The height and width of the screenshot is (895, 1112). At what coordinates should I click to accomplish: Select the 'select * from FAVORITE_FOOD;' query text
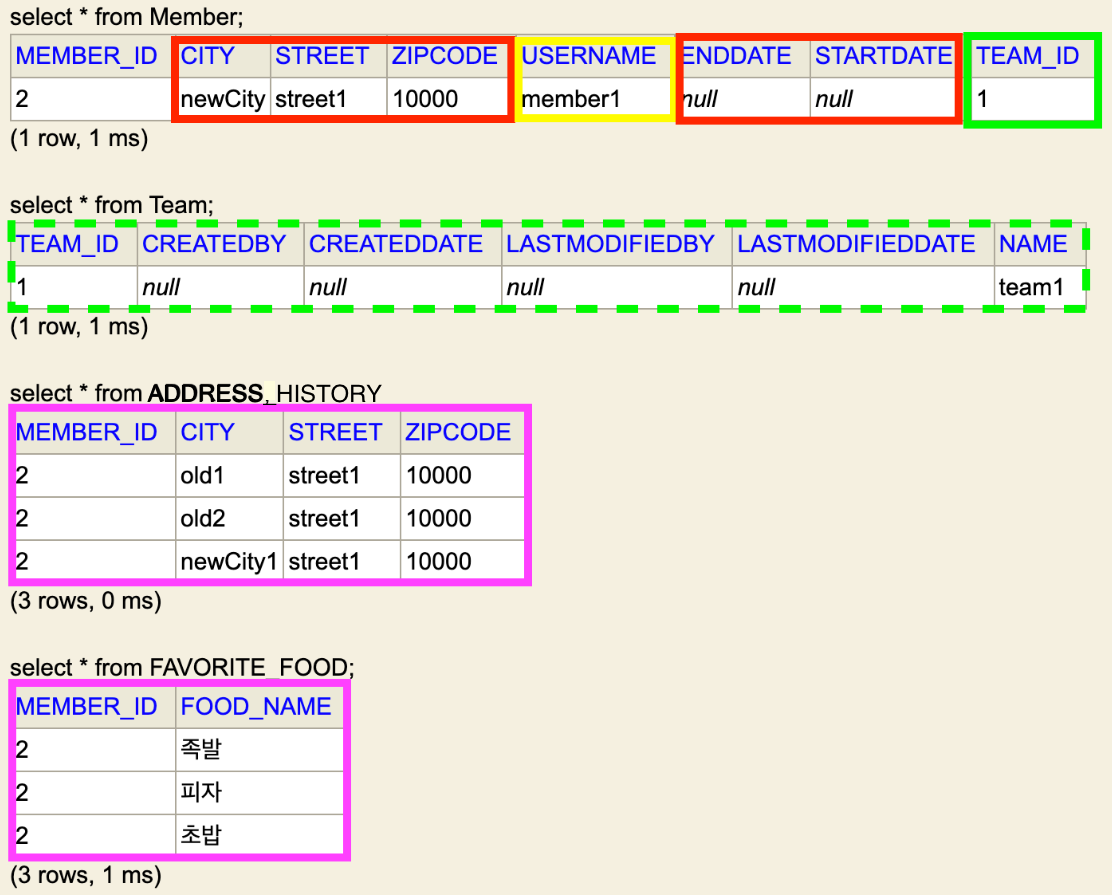tap(182, 667)
